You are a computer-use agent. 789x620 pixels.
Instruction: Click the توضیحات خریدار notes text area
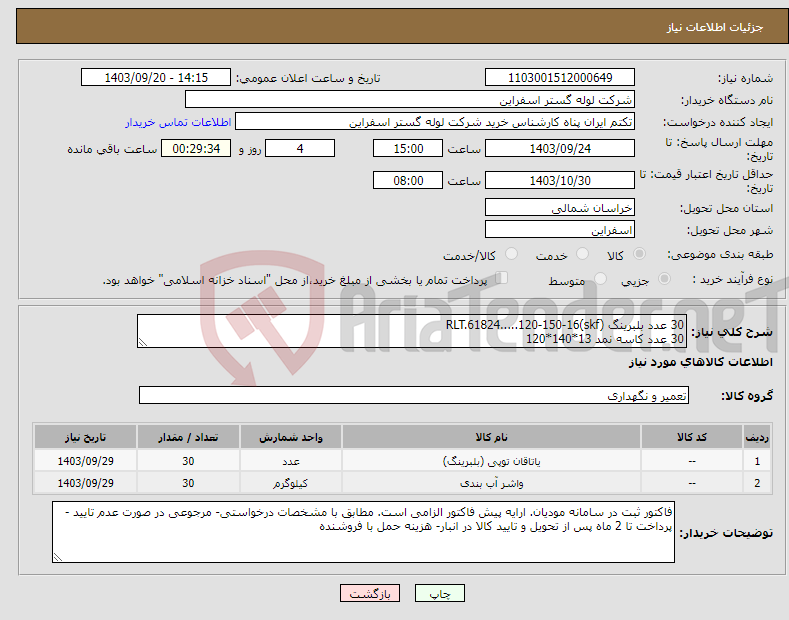[x=363, y=532]
